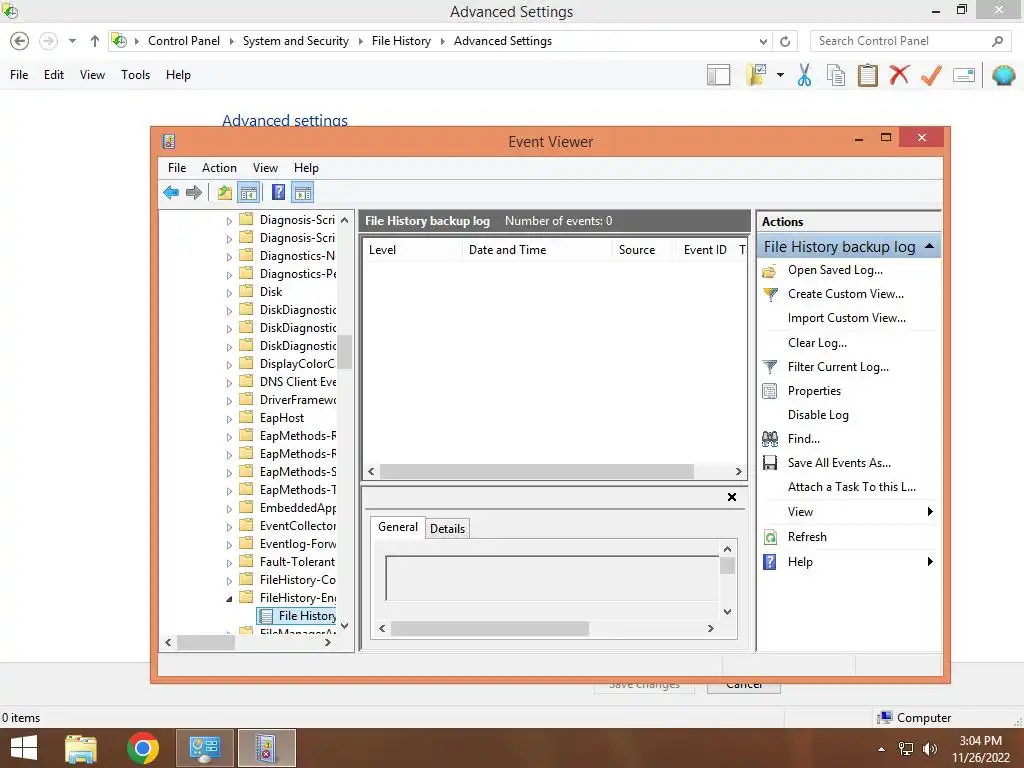Image resolution: width=1024 pixels, height=768 pixels.
Task: Close the event preview pane with X
Action: (732, 497)
